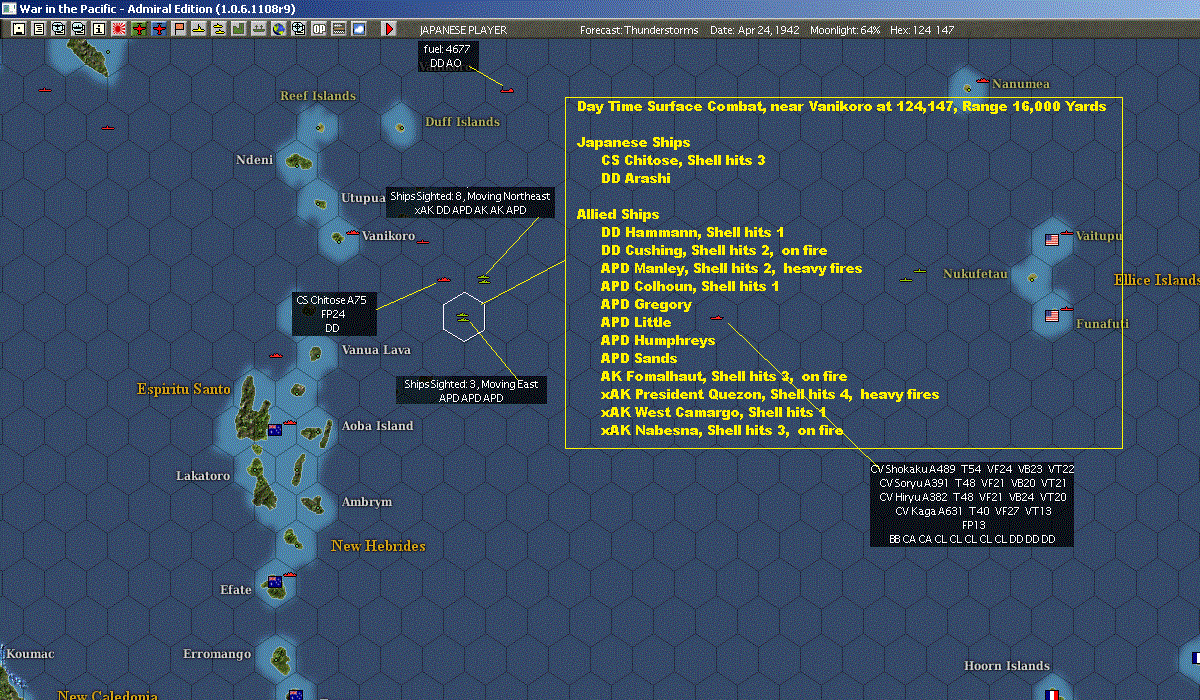This screenshot has height=700, width=1200.
Task: Click the Reef Islands hex
Action: (318, 126)
